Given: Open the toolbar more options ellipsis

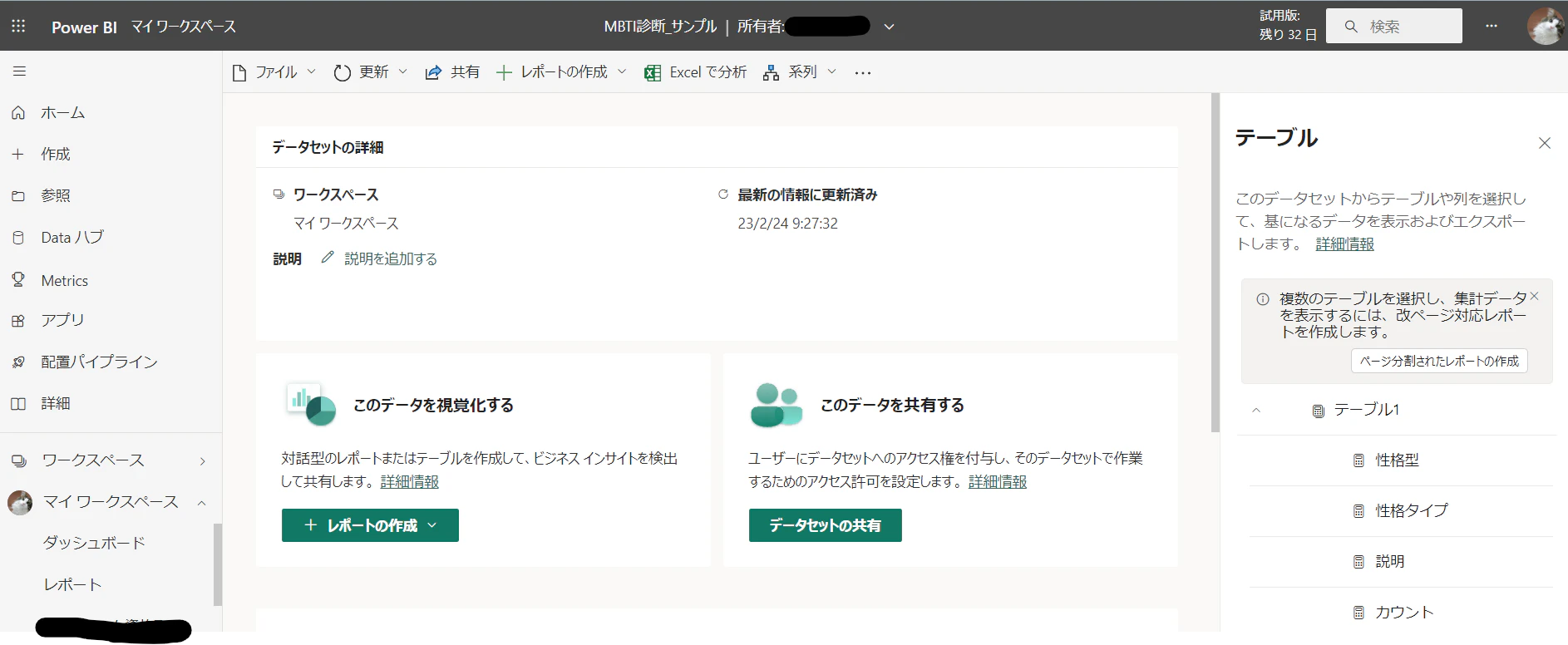Looking at the screenshot, I should tap(863, 73).
